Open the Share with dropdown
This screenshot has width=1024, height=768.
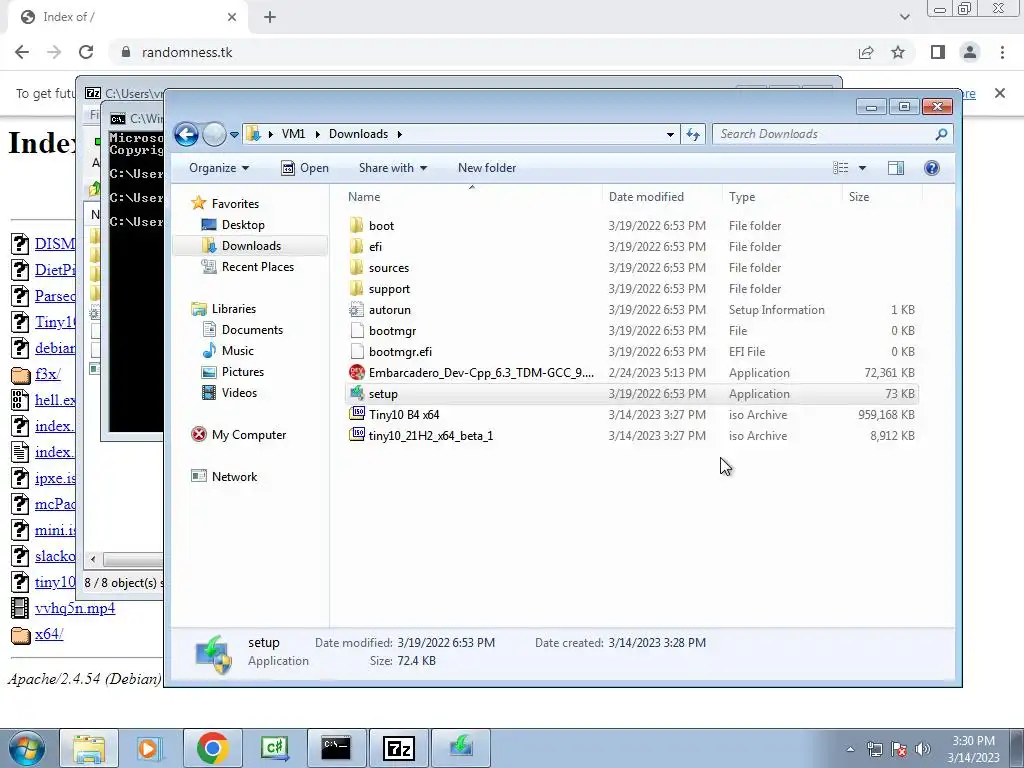pyautogui.click(x=392, y=168)
